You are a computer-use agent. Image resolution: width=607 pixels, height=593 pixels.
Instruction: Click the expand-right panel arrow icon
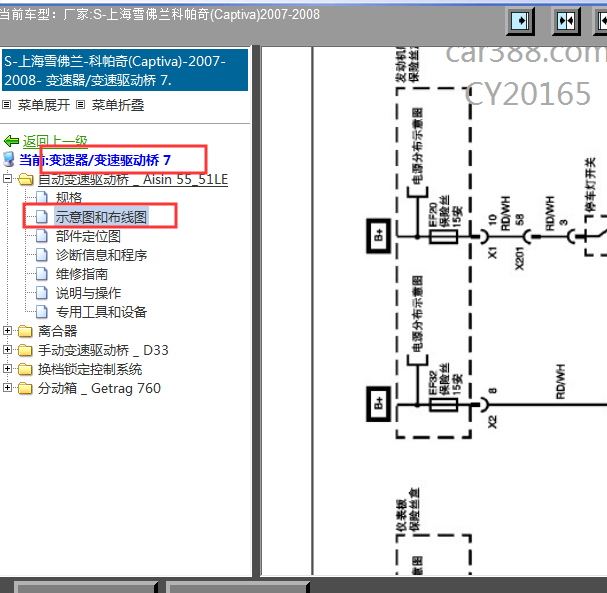tap(520, 21)
